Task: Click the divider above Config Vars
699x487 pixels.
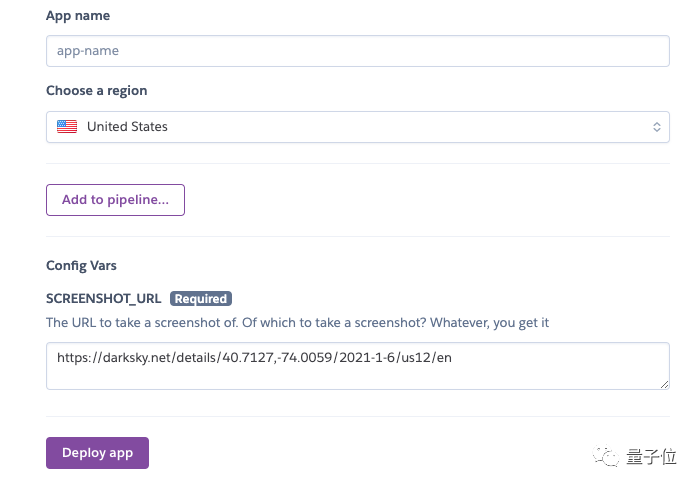Action: point(357,236)
